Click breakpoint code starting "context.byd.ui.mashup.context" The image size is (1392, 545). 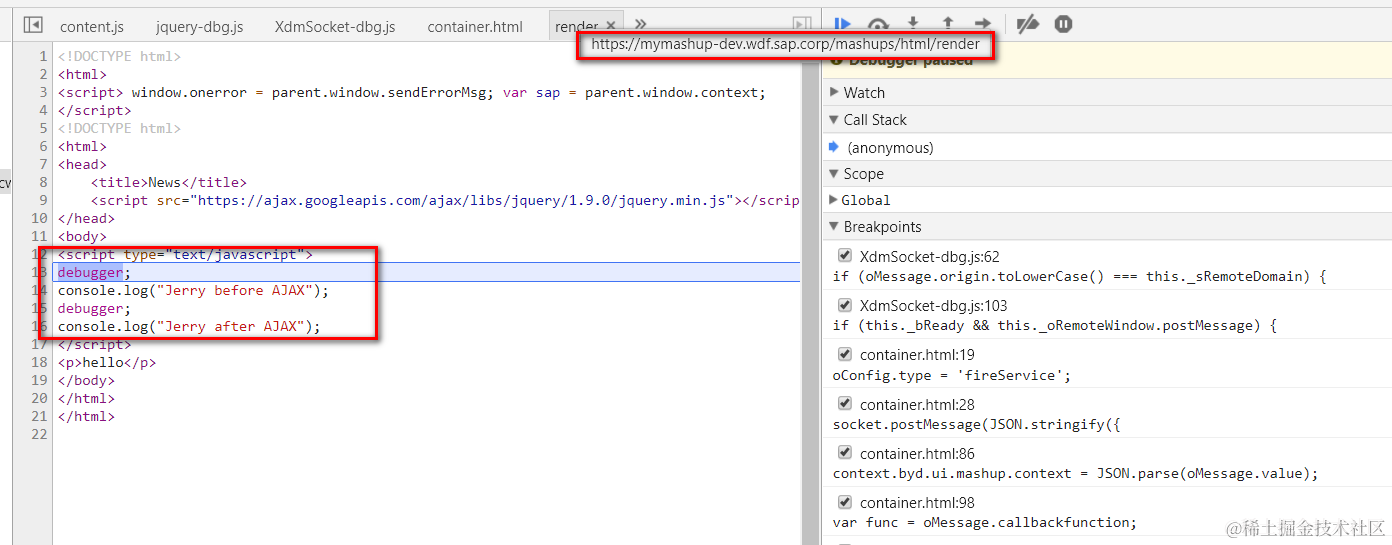pos(1076,473)
